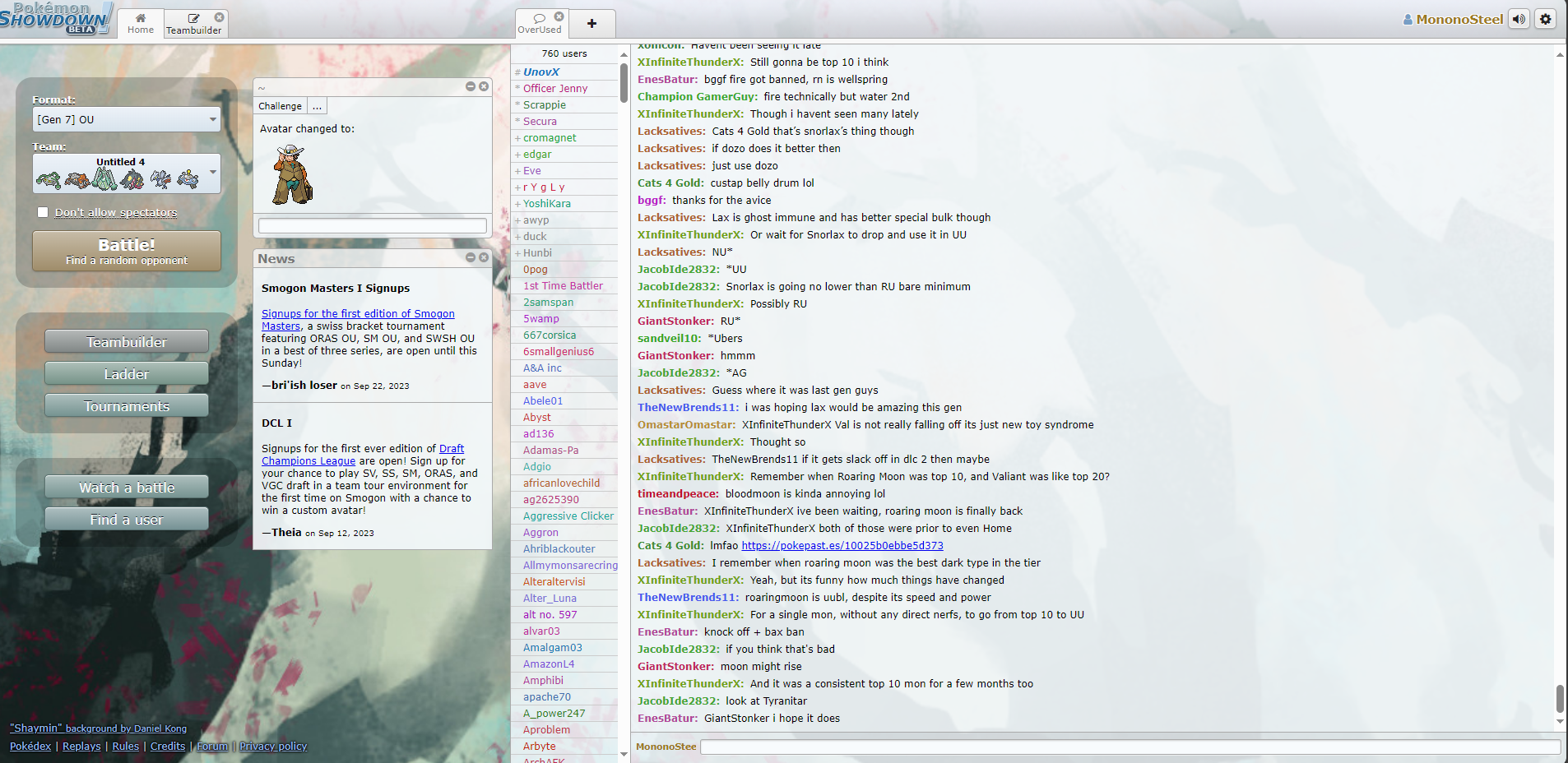Enable Don't allow spectators checkbox
The width and height of the screenshot is (1568, 763).
tap(43, 212)
